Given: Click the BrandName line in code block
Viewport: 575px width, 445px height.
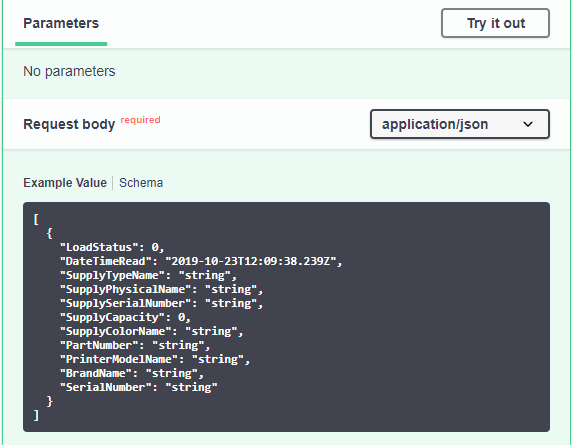Looking at the screenshot, I should [132, 373].
